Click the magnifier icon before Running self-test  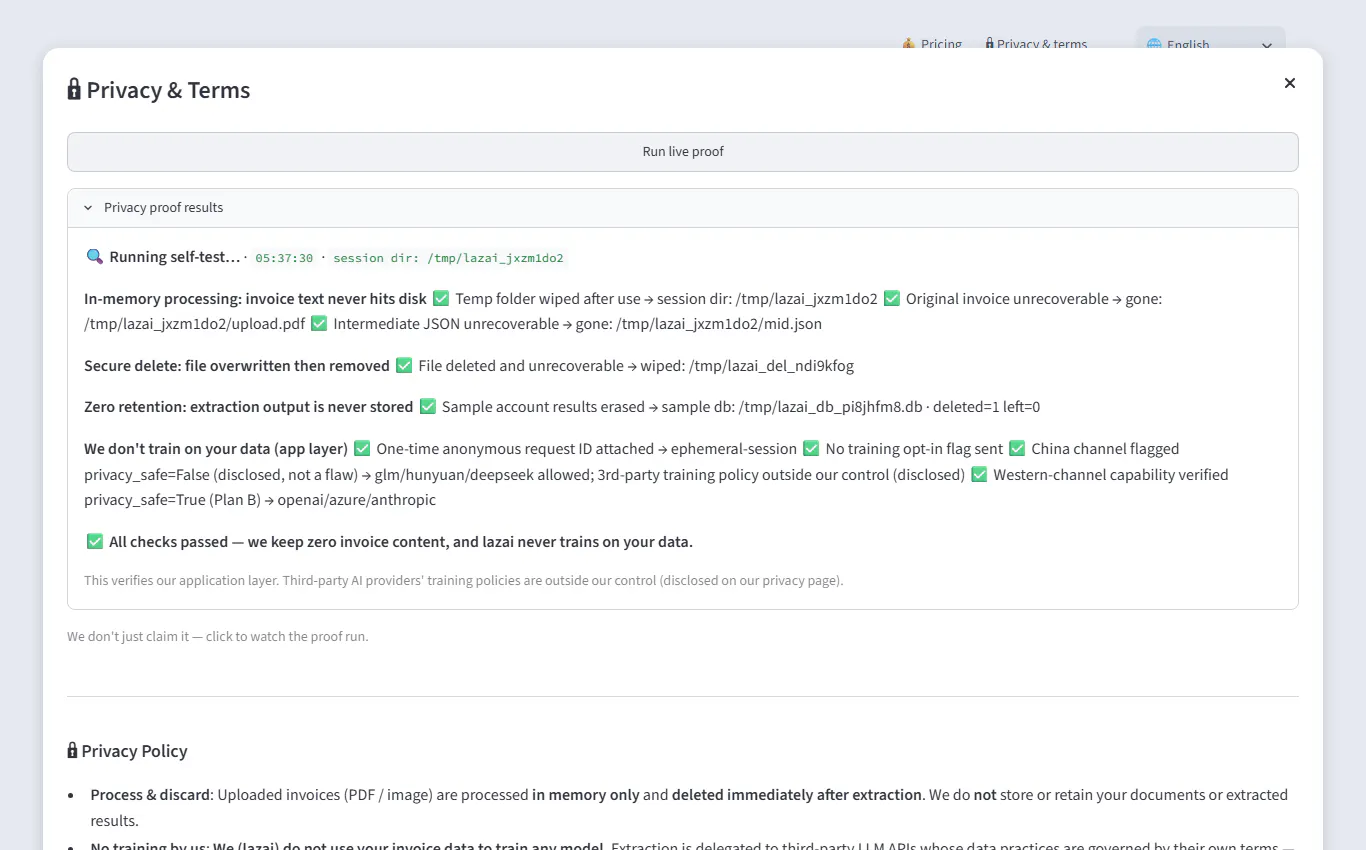(95, 257)
